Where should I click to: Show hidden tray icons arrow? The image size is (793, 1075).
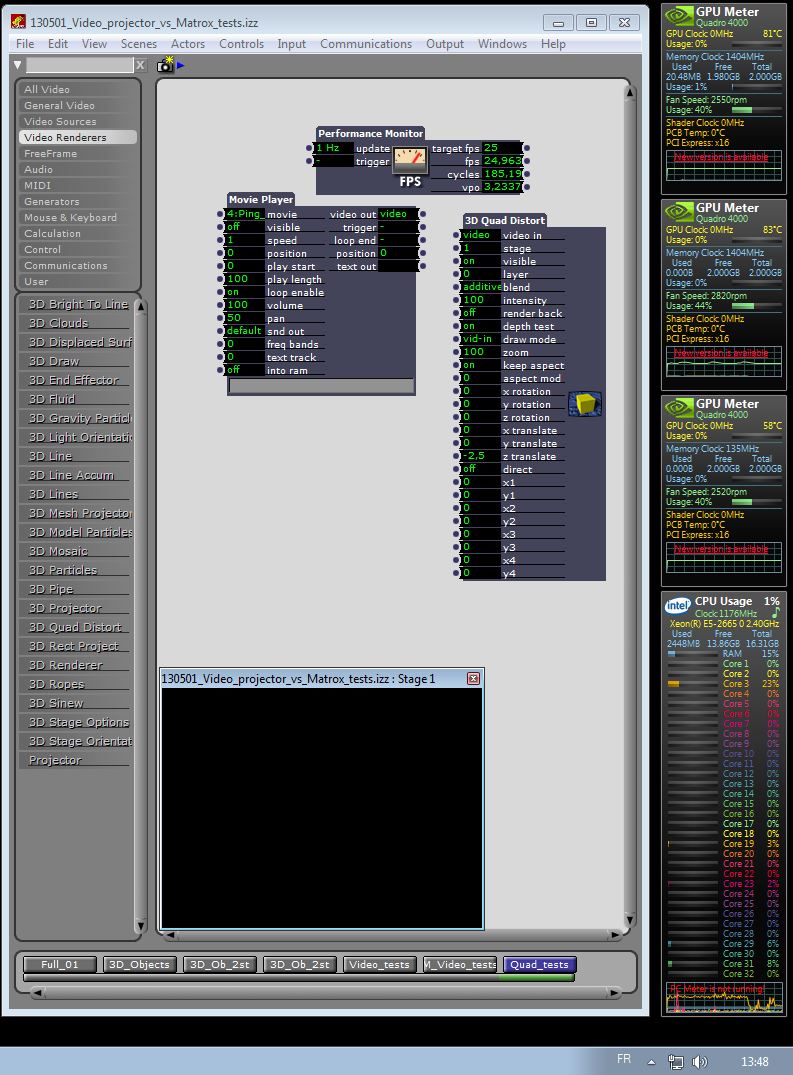651,1062
